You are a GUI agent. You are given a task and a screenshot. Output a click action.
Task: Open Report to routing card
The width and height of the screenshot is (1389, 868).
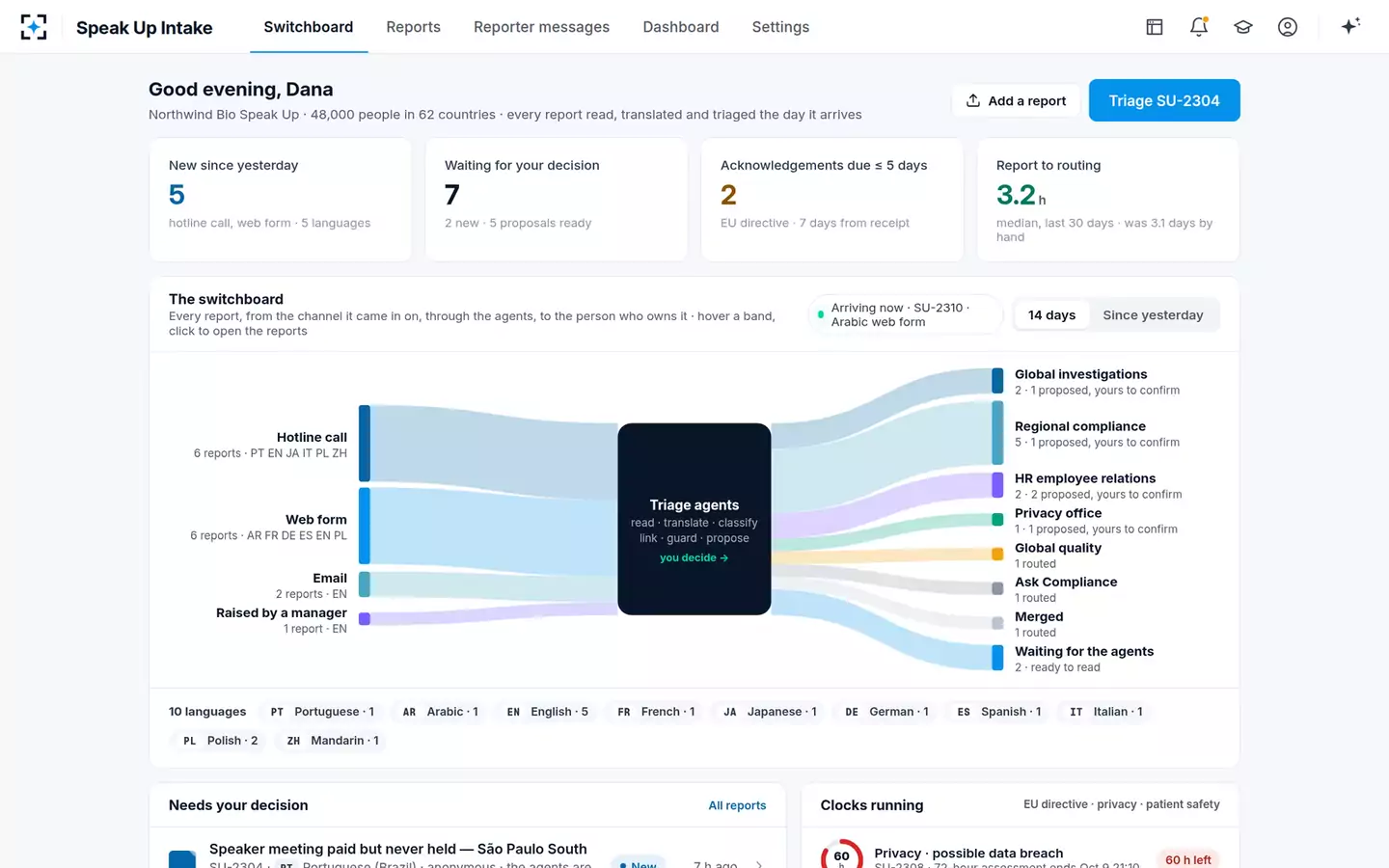(1108, 200)
